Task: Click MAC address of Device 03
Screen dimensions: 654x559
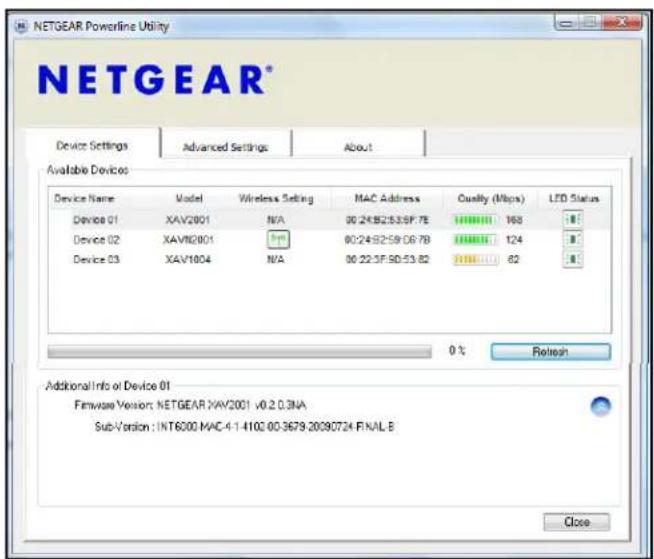Action: click(x=387, y=259)
